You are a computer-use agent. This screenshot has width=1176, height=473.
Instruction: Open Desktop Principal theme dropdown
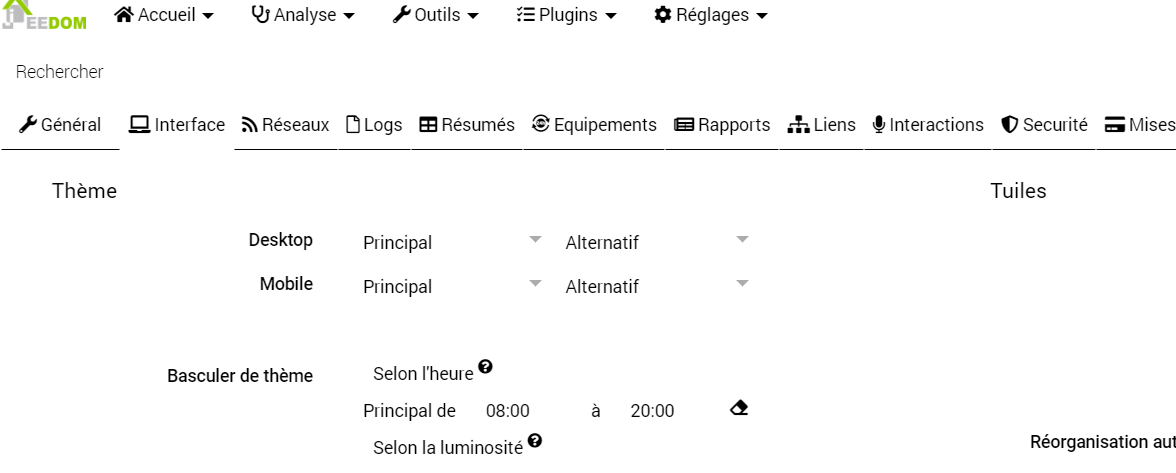pyautogui.click(x=452, y=242)
